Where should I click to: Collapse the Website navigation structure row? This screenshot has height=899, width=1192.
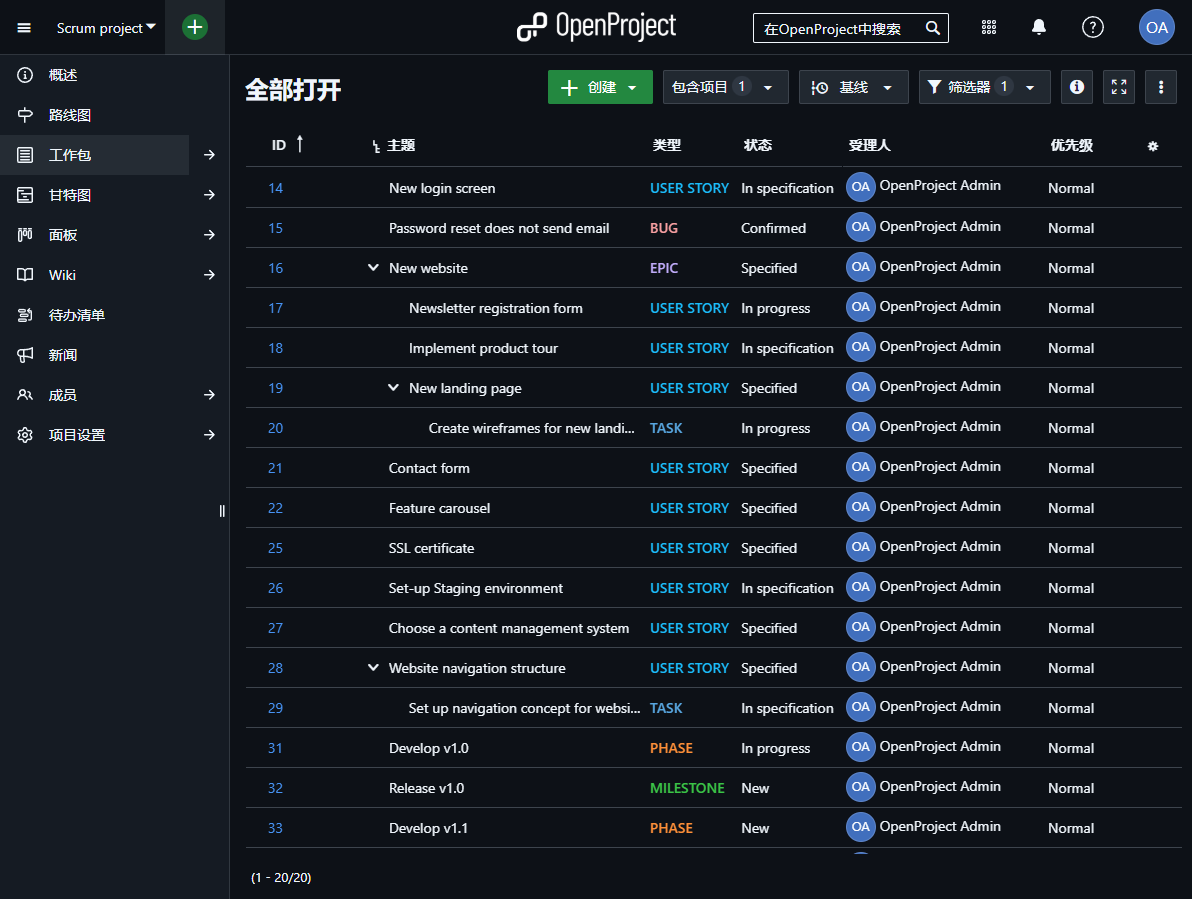373,667
